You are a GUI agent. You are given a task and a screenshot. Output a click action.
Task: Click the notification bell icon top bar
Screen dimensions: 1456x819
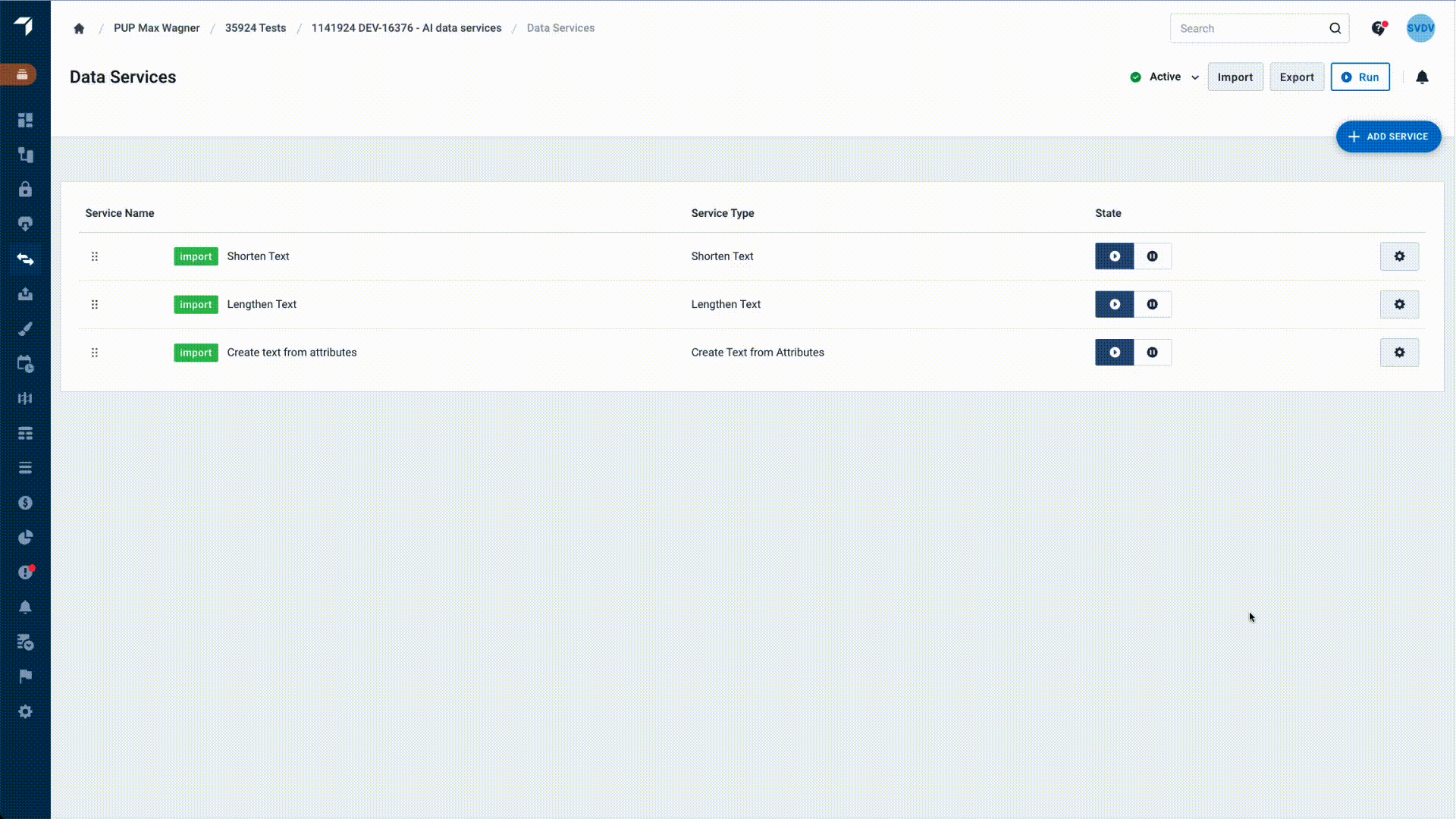1422,77
